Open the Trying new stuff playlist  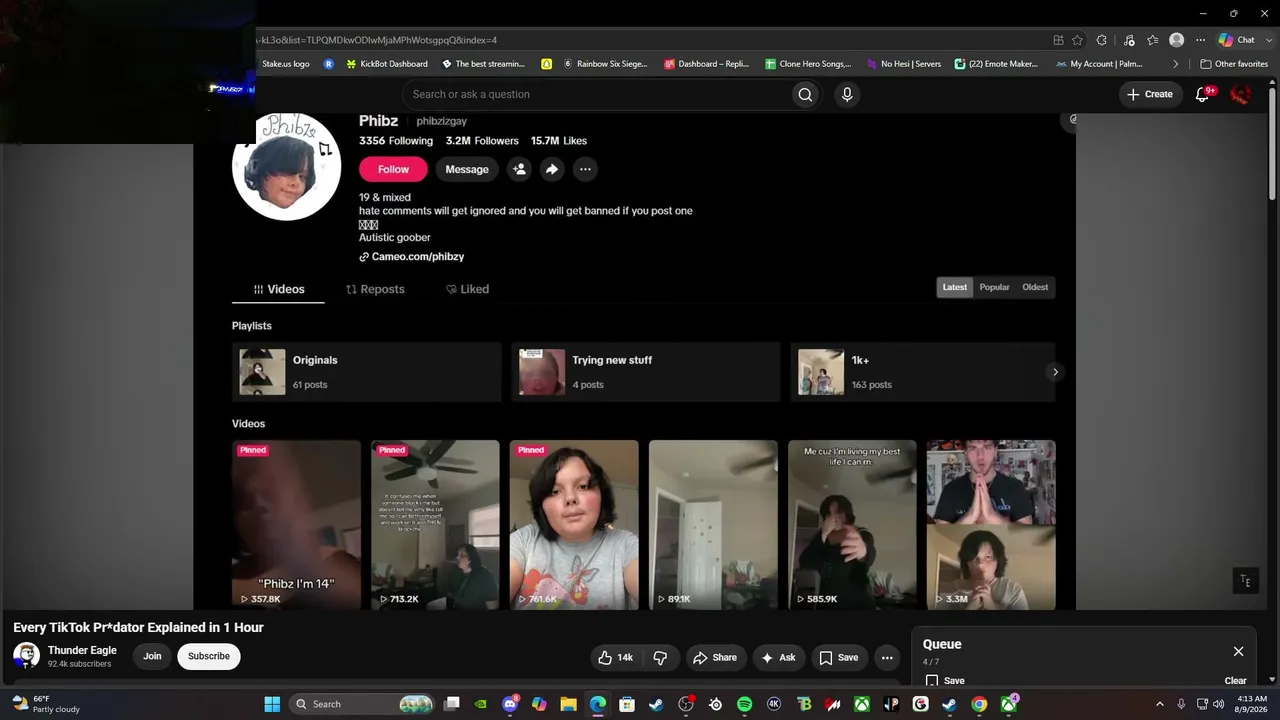point(645,372)
